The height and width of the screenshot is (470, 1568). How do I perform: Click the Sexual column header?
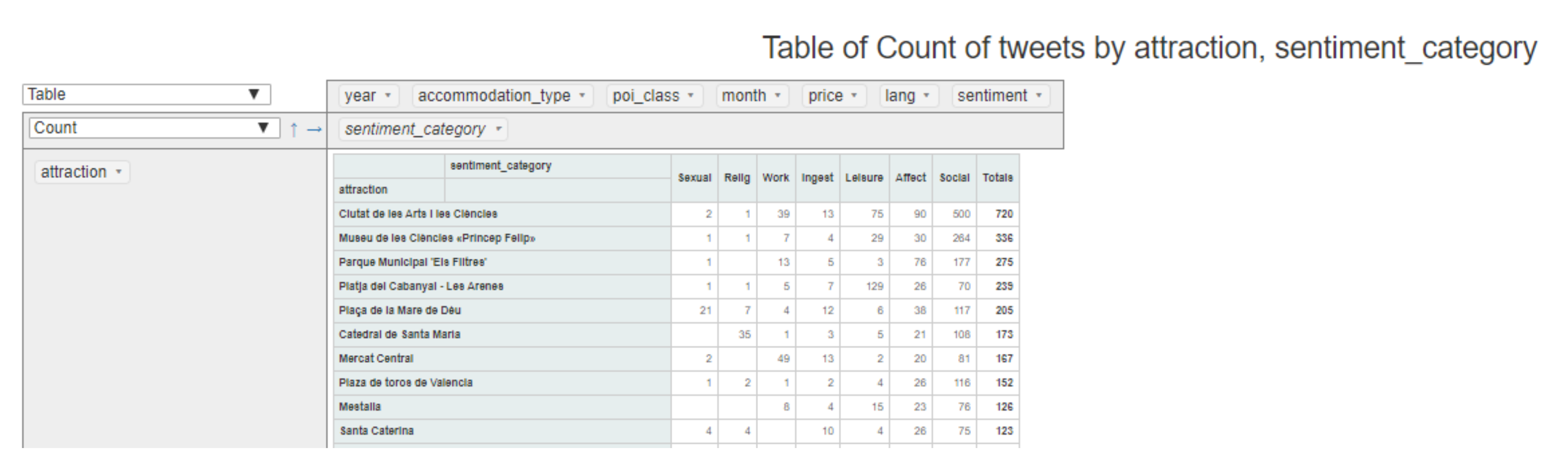(694, 178)
